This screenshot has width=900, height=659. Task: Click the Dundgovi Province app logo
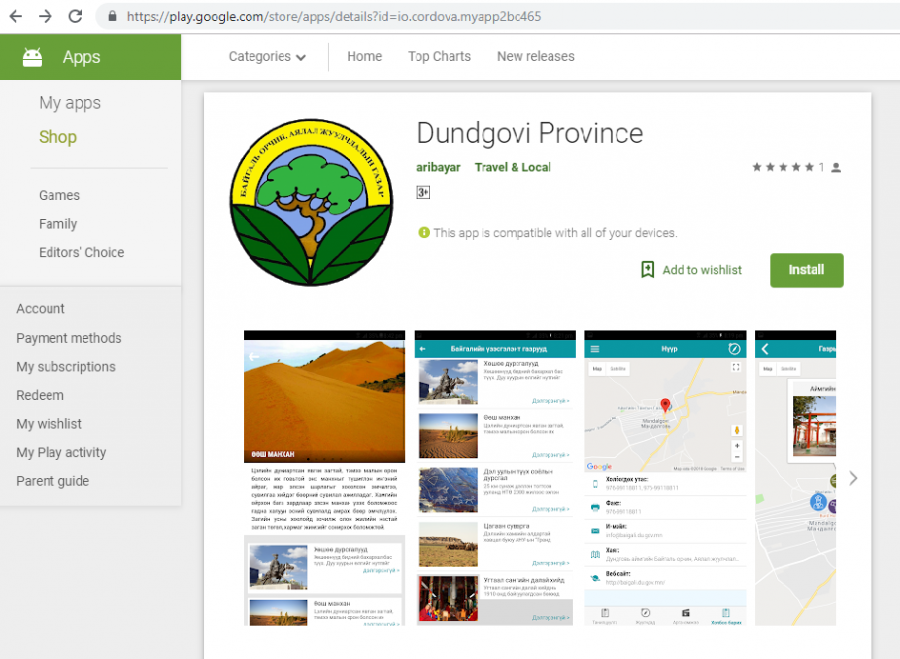point(311,202)
